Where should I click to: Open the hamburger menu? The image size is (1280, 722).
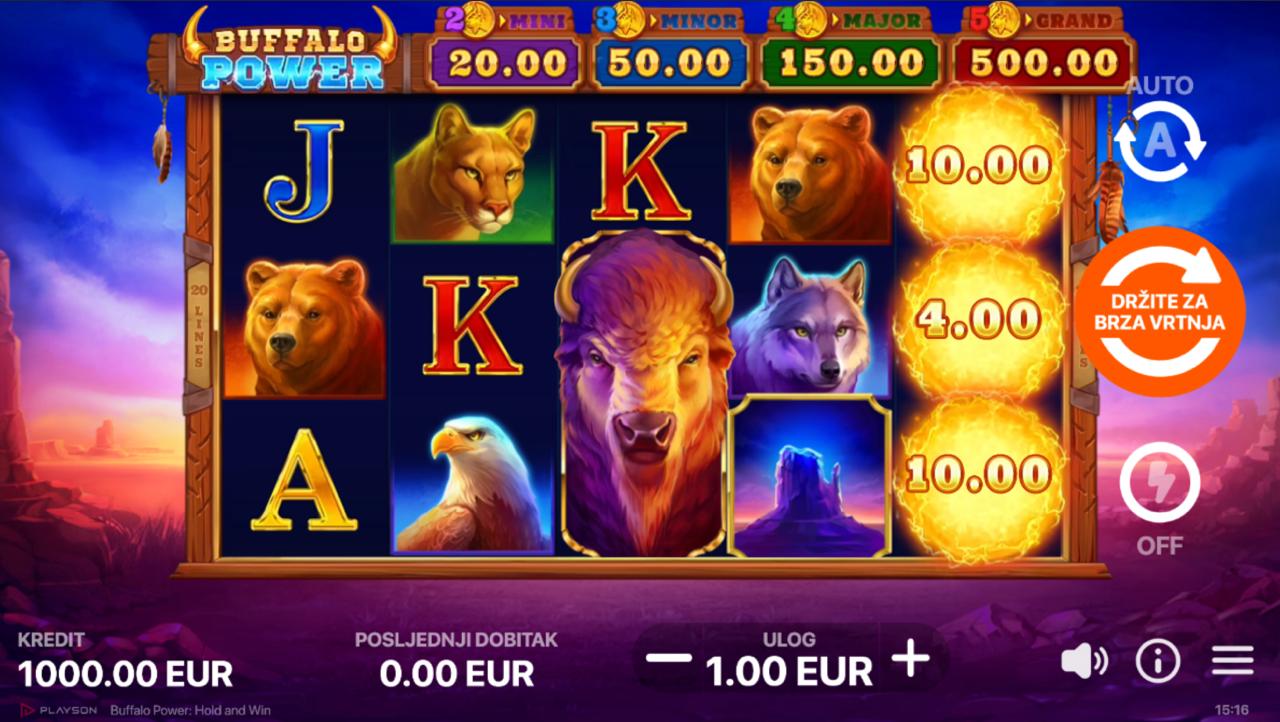pos(1232,661)
